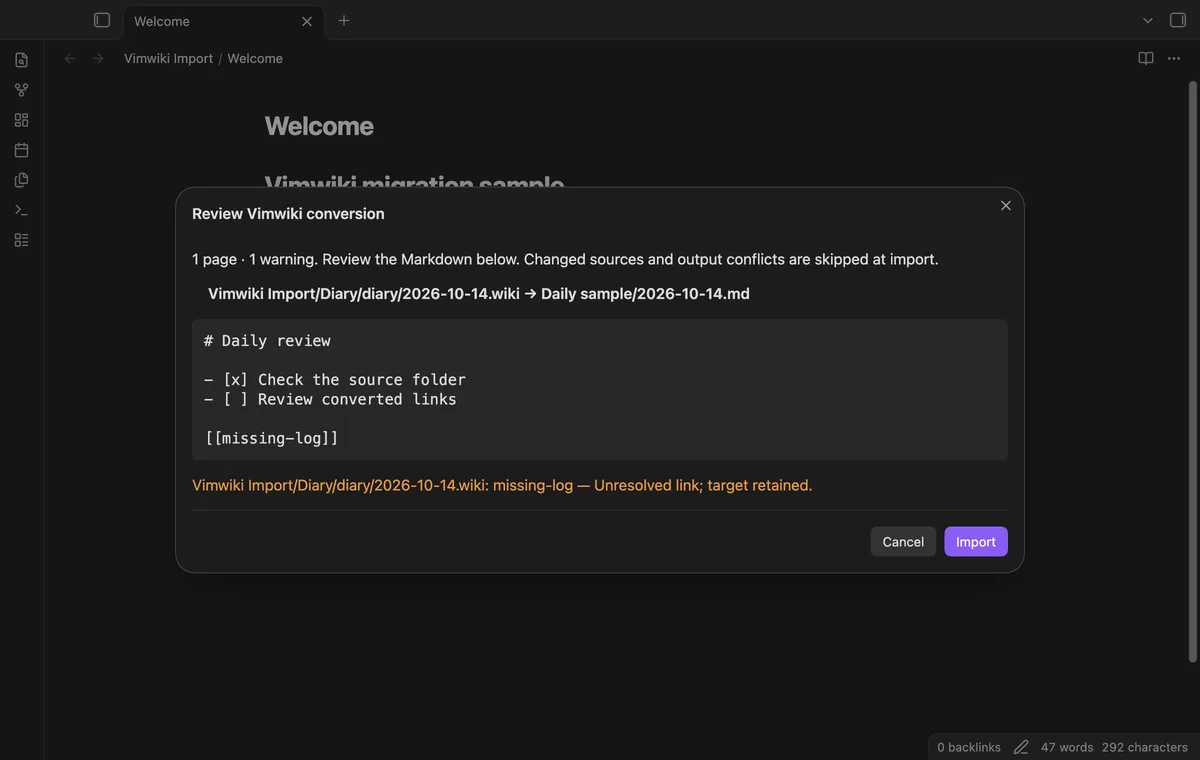The height and width of the screenshot is (760, 1200).
Task: Open daily note calendar icon
Action: point(21,150)
